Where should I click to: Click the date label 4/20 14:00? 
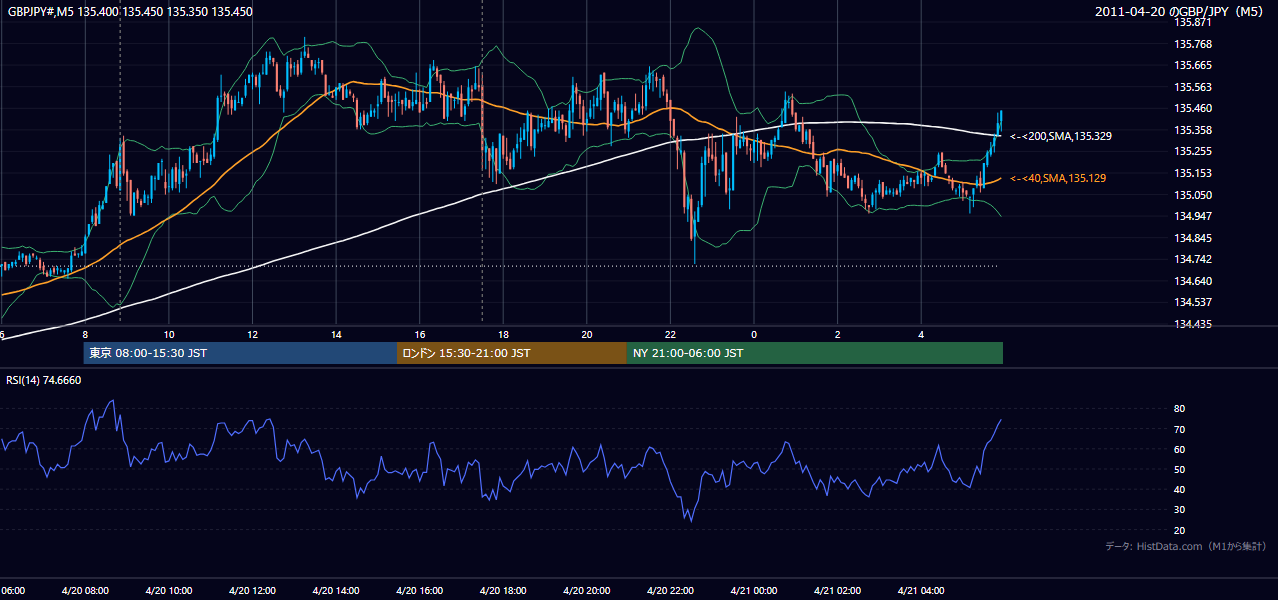pos(335,591)
